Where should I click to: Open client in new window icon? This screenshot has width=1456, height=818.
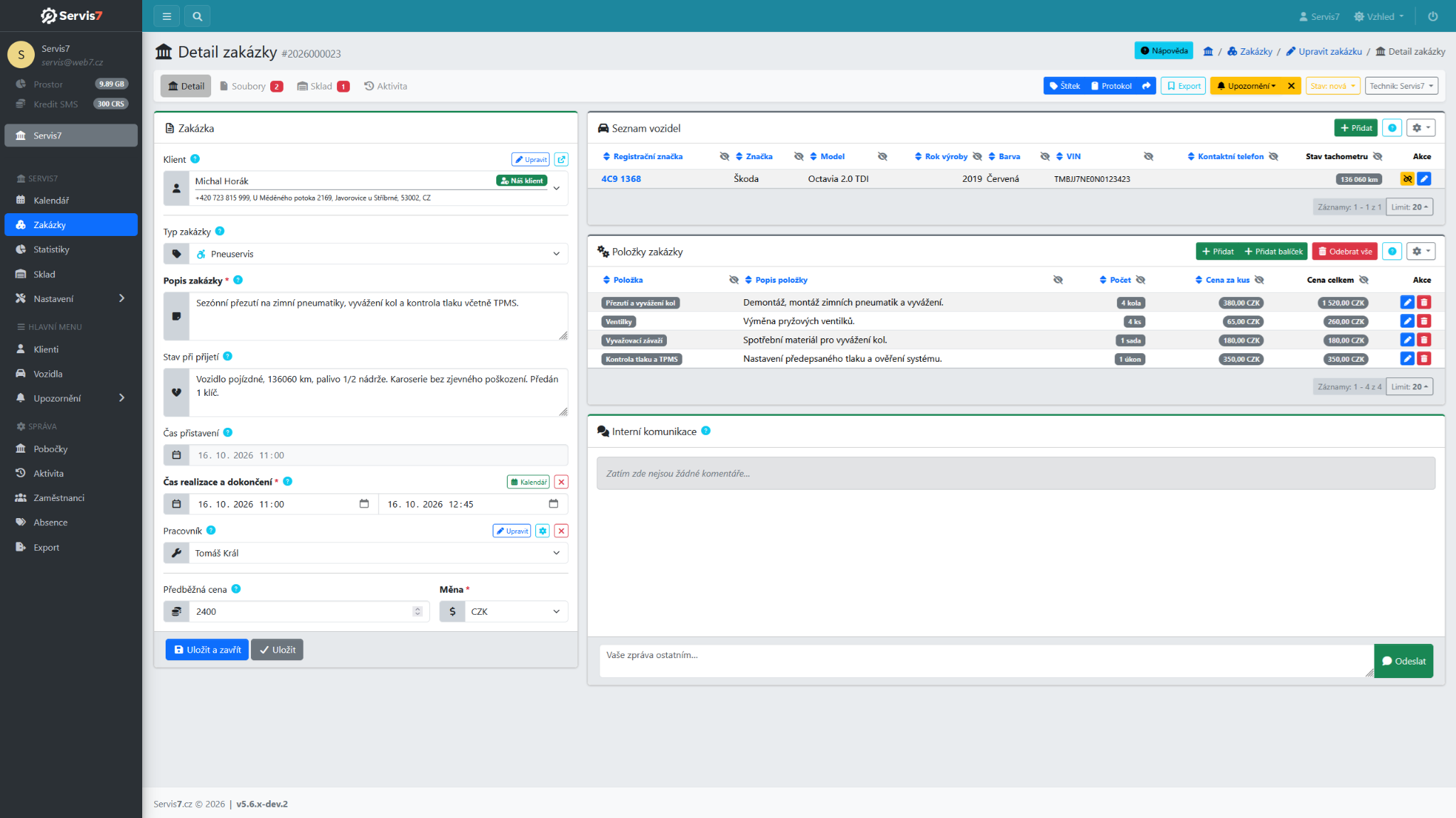pyautogui.click(x=562, y=159)
